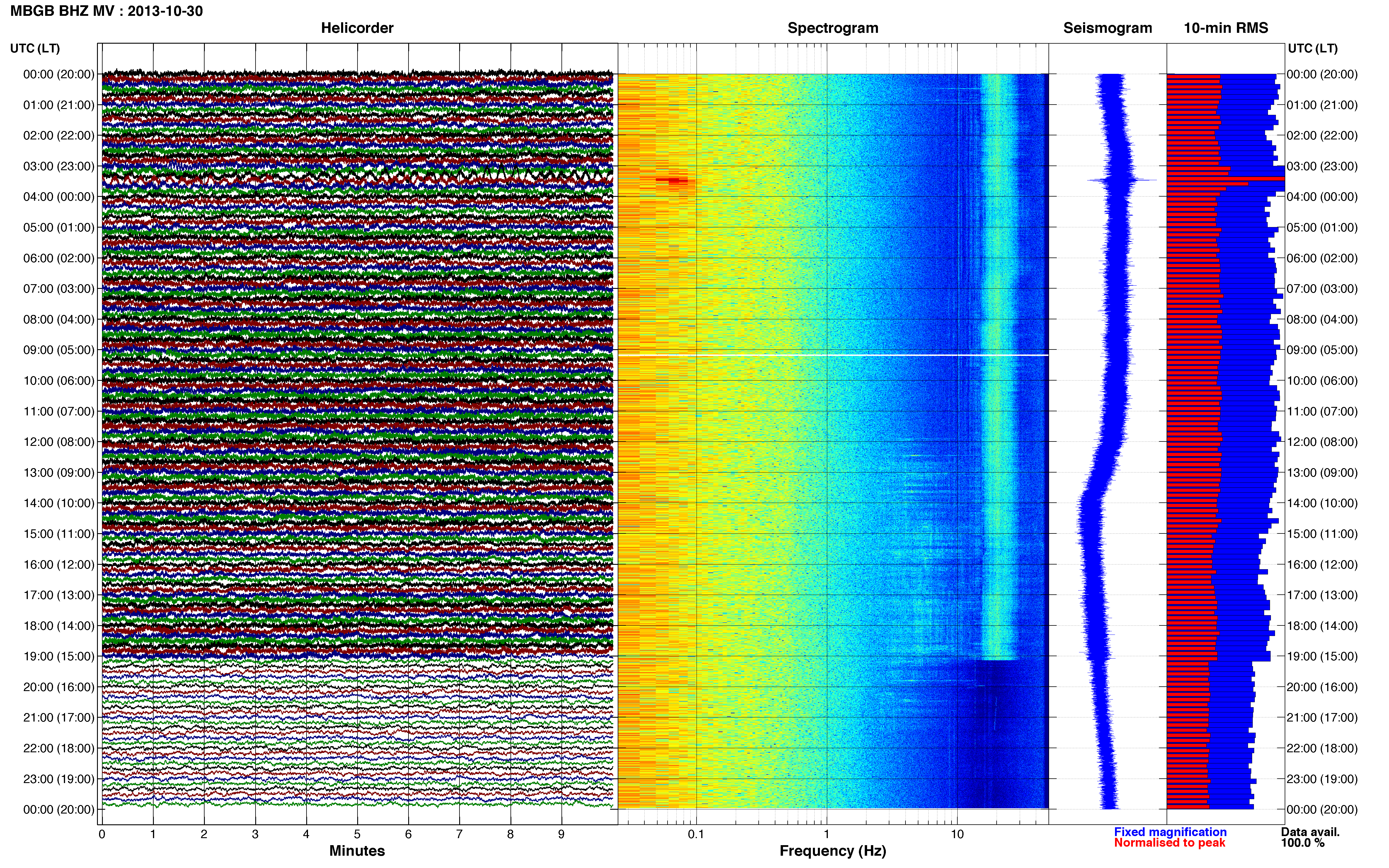Click the 100.0 % data availability value
The image size is (1389, 868).
point(1303,843)
